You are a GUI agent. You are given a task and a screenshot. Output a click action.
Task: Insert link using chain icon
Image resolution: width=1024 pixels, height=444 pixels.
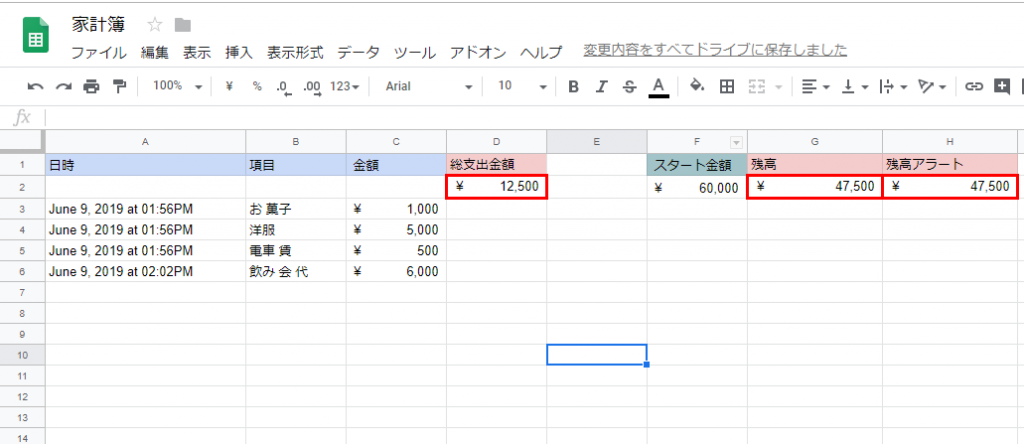[x=974, y=86]
